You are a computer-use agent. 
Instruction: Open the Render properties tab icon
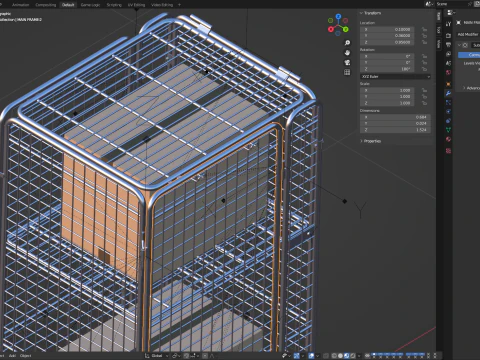tap(448, 35)
